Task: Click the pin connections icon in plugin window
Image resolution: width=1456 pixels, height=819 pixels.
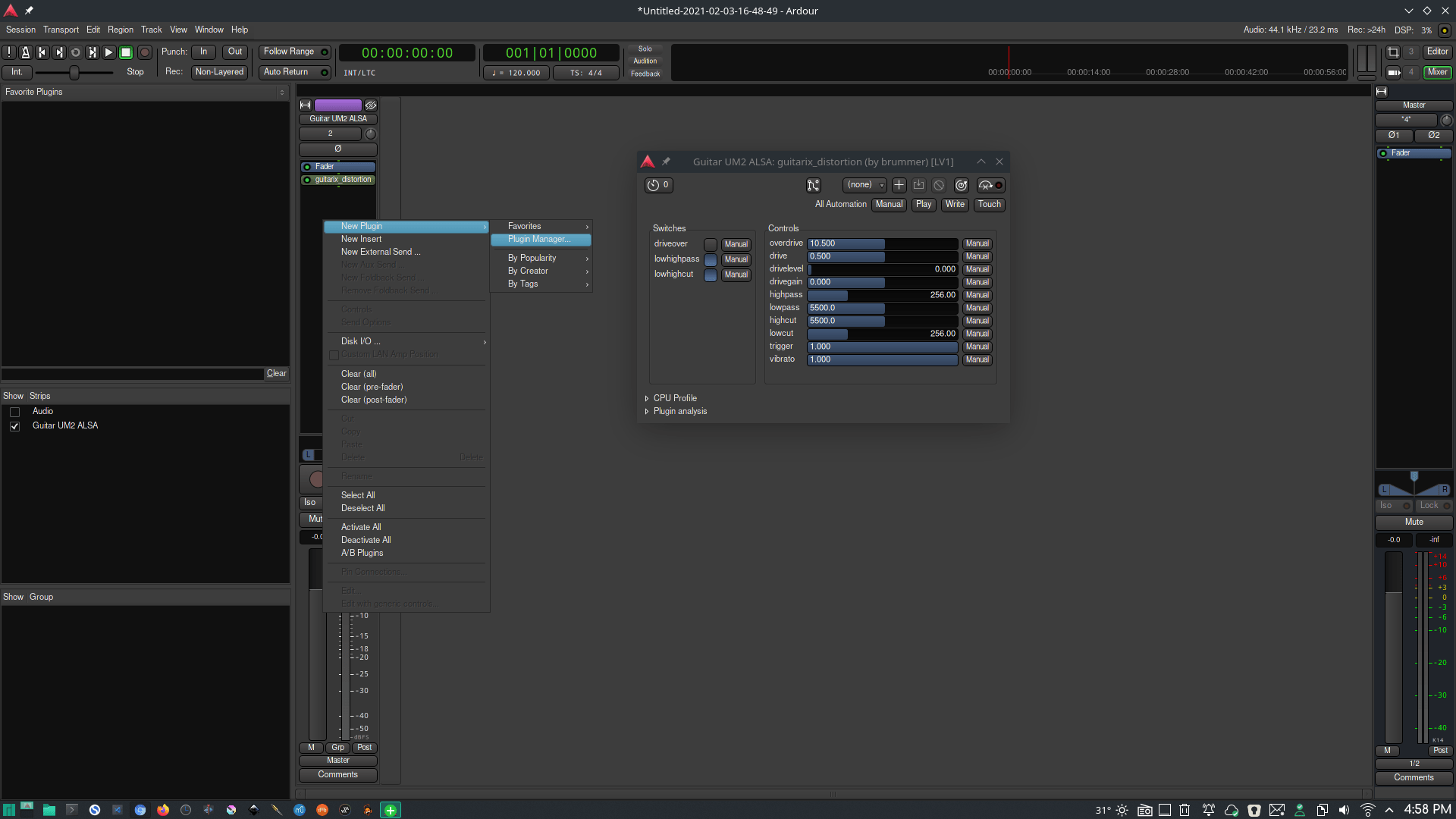Action: [813, 185]
